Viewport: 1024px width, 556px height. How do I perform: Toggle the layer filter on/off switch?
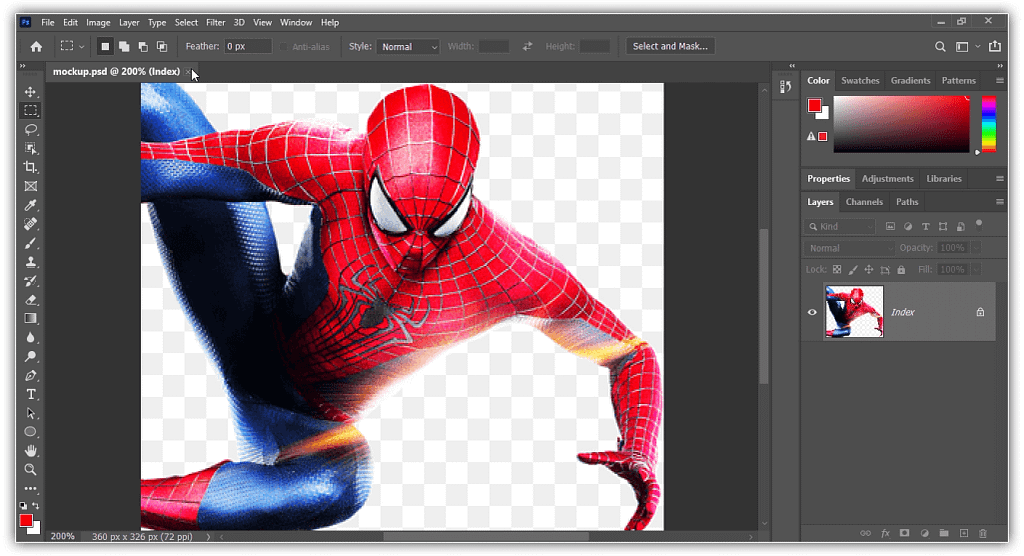[979, 224]
